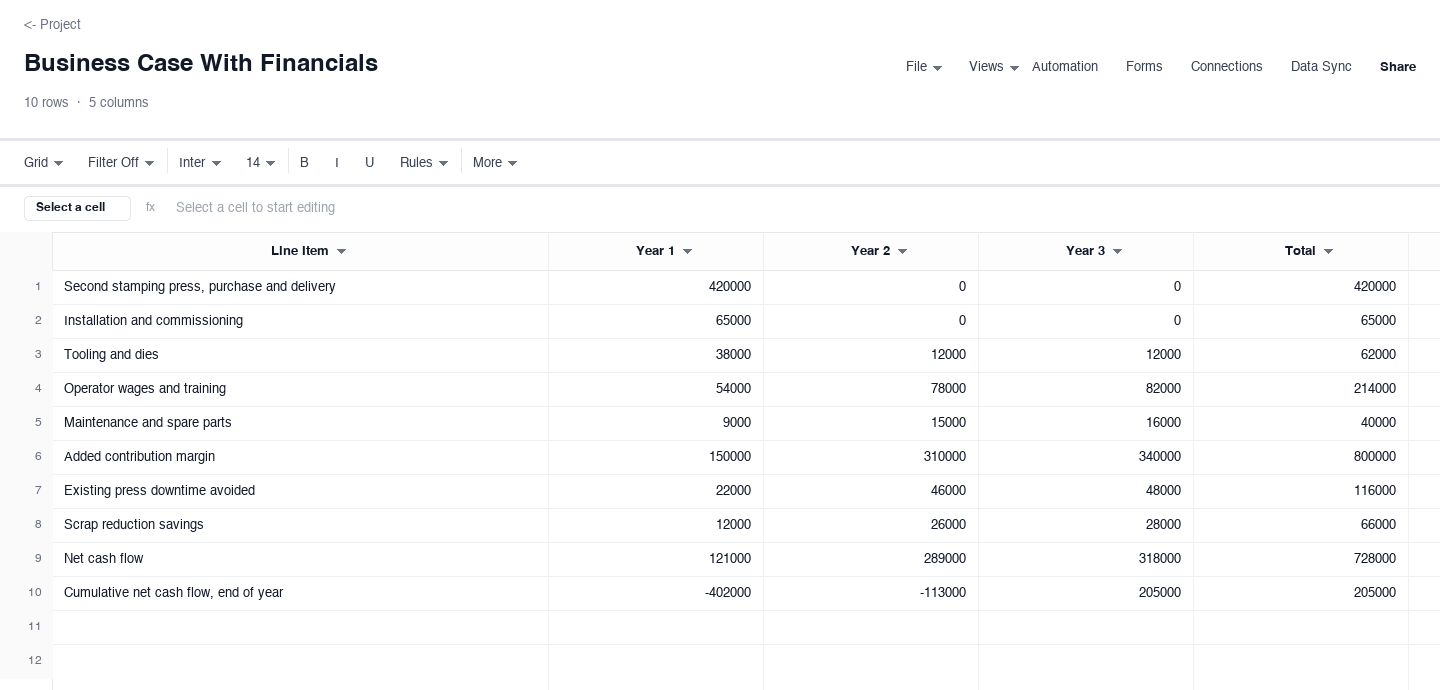The width and height of the screenshot is (1440, 690).
Task: Select Year 2 value 310000
Action: pyautogui.click(x=871, y=457)
